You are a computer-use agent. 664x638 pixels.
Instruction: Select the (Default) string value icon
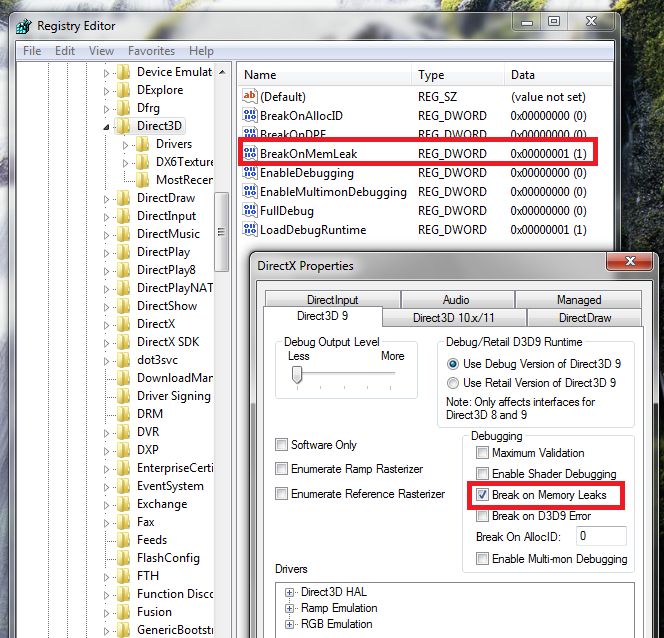[249, 96]
